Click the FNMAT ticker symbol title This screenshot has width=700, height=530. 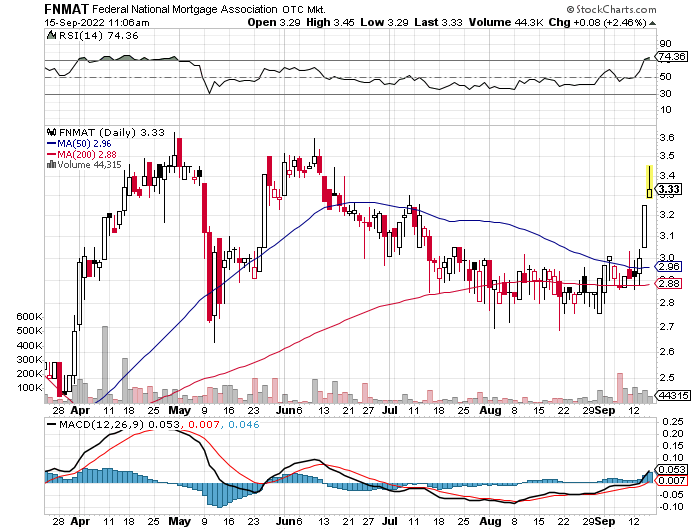click(x=67, y=9)
